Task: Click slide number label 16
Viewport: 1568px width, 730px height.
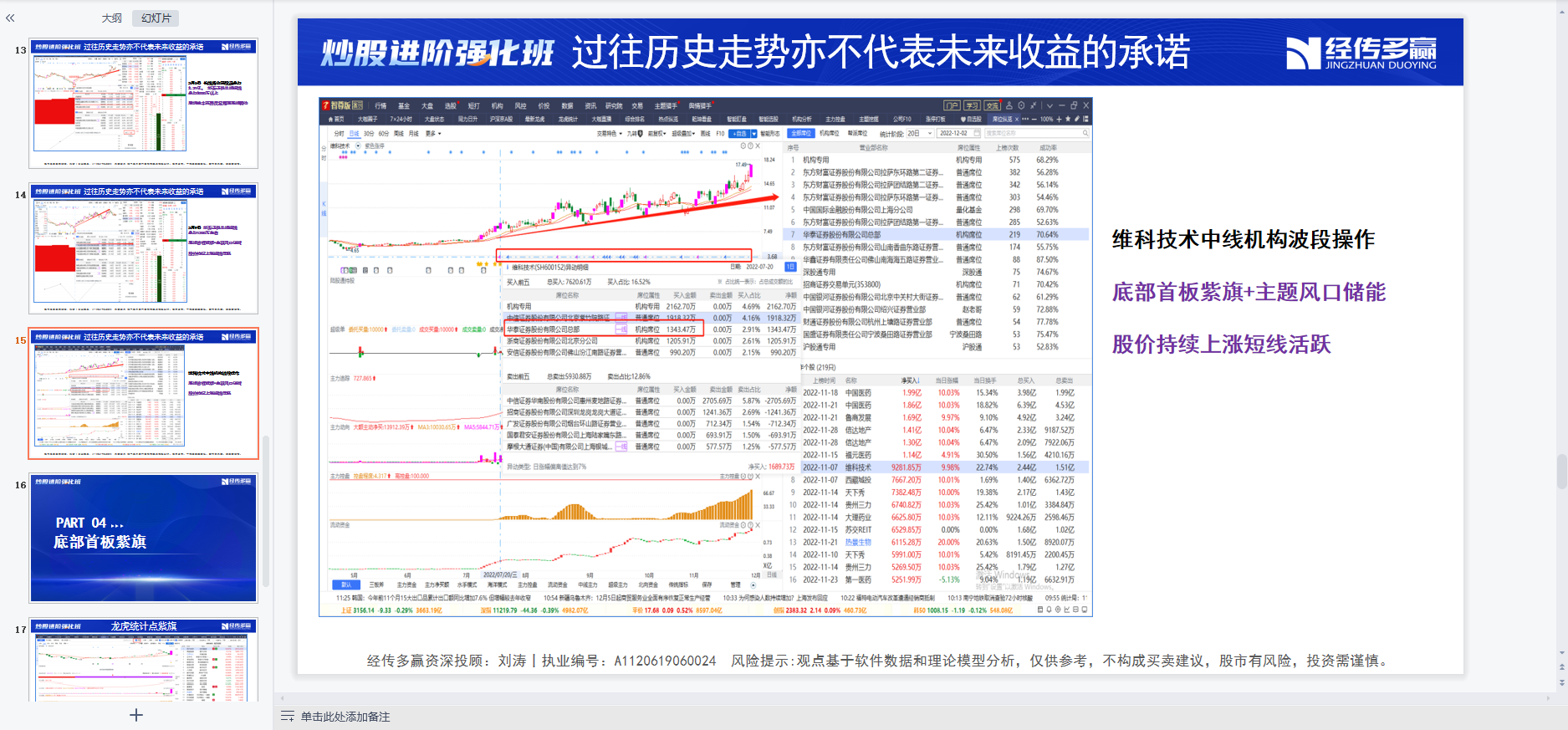Action: (x=20, y=485)
